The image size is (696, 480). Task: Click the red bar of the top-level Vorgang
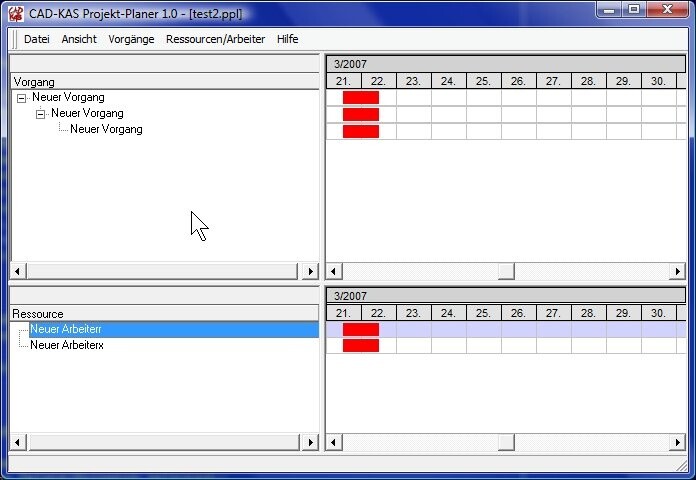point(361,98)
